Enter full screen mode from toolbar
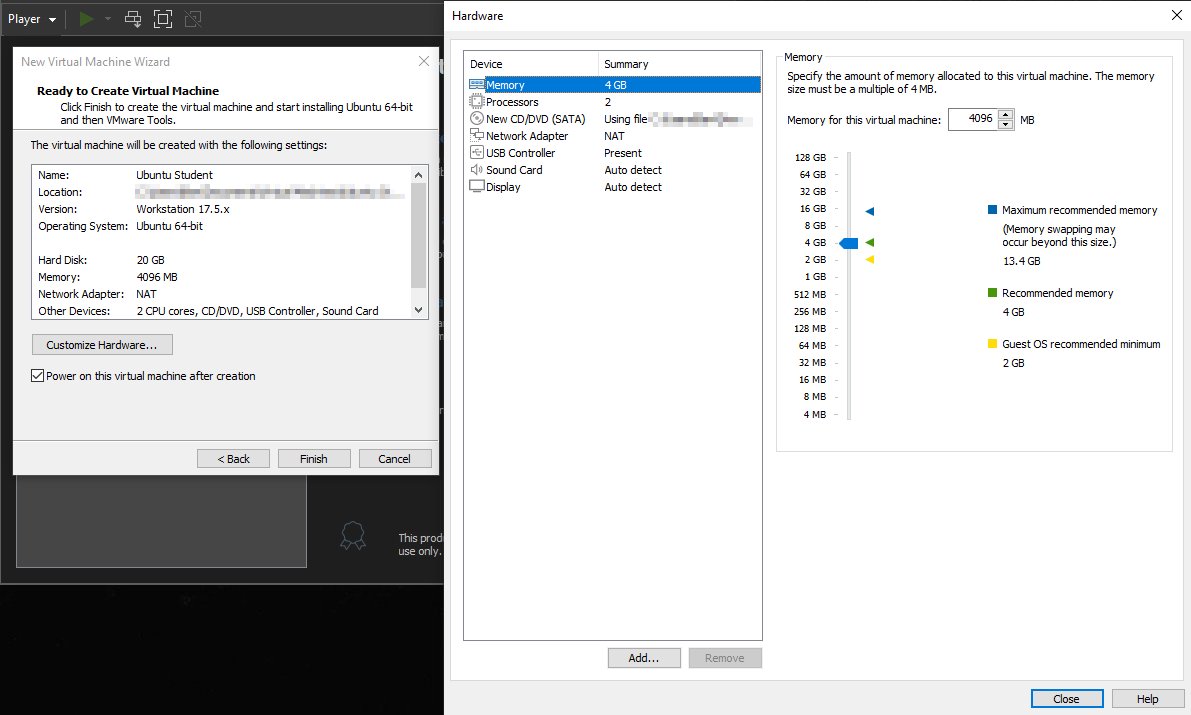 click(x=163, y=19)
